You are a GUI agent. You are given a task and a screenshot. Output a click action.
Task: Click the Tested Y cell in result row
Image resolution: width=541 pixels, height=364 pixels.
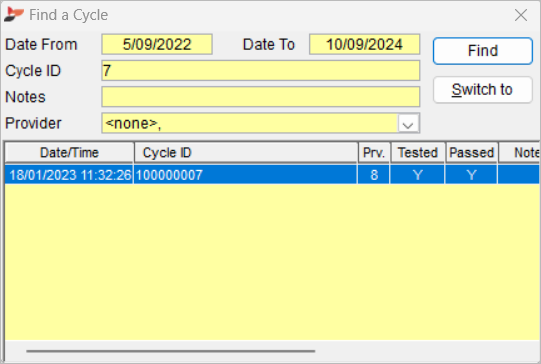(417, 175)
